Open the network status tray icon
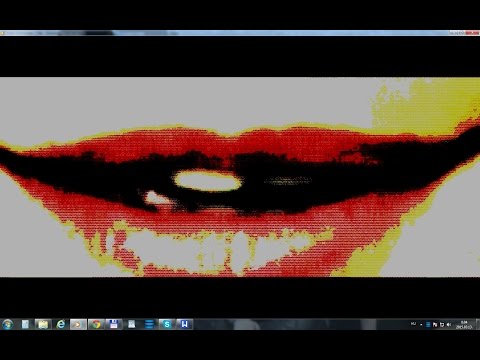The width and height of the screenshot is (480, 360). click(442, 324)
